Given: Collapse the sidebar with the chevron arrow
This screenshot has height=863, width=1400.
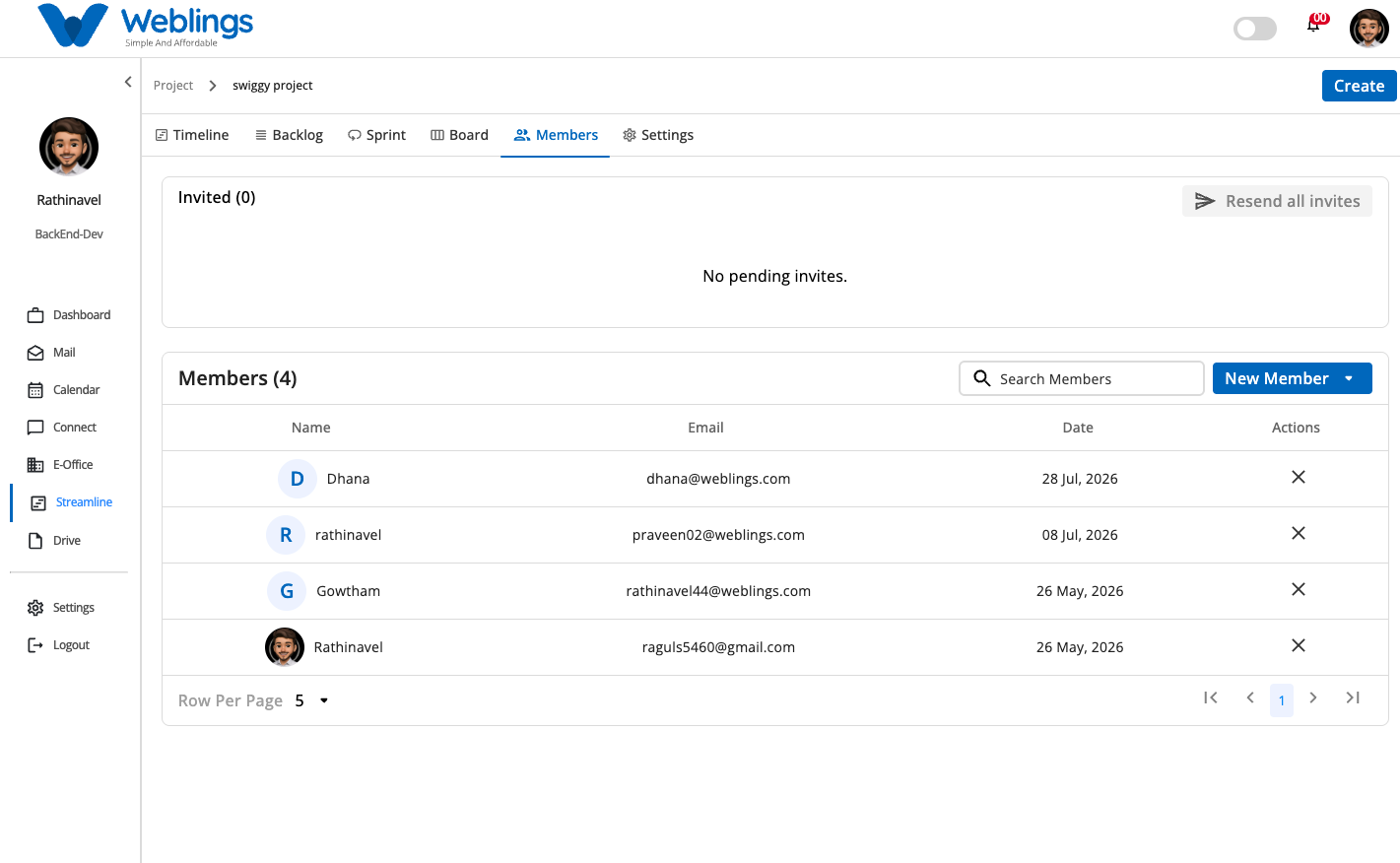Looking at the screenshot, I should click(x=128, y=82).
